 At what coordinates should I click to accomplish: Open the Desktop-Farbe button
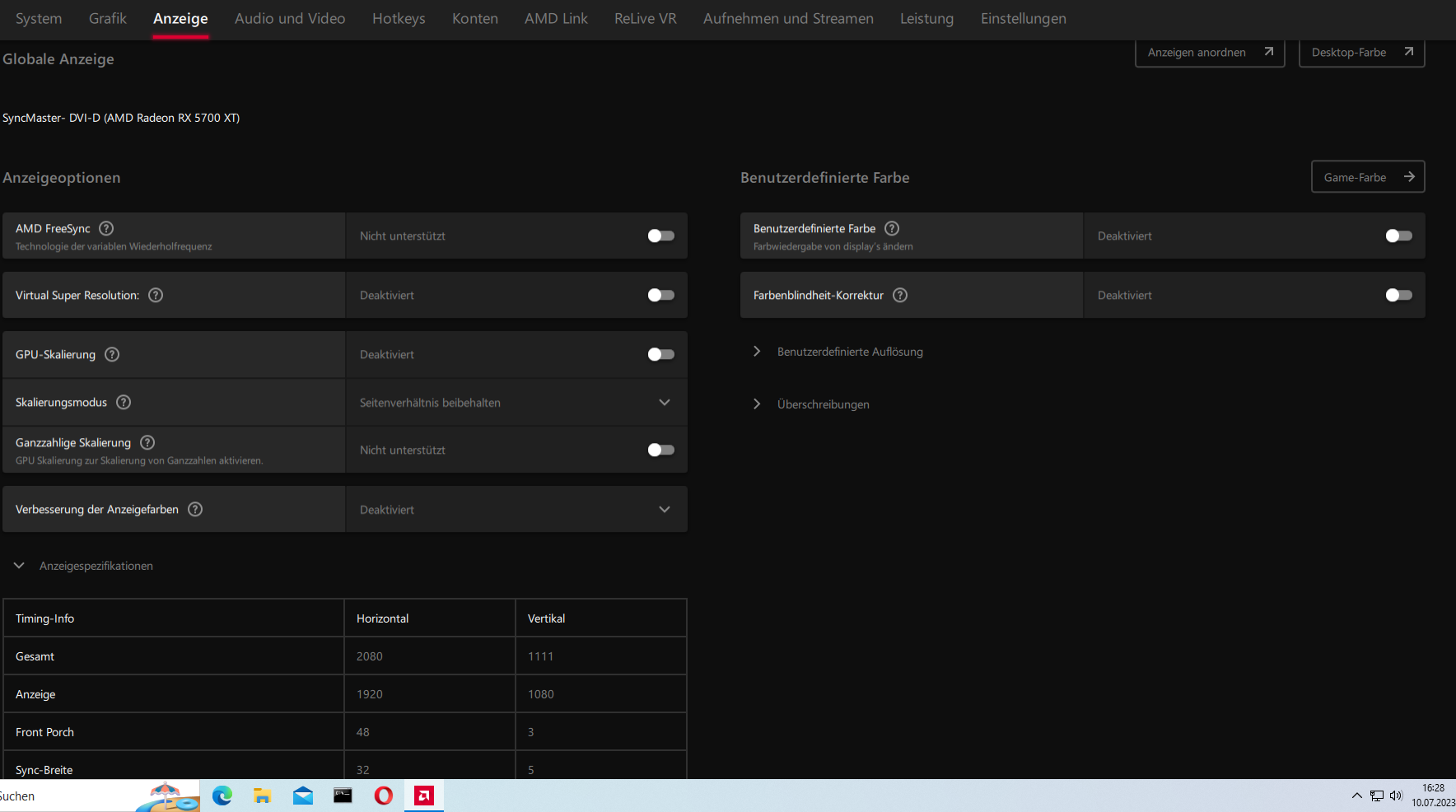point(1361,53)
